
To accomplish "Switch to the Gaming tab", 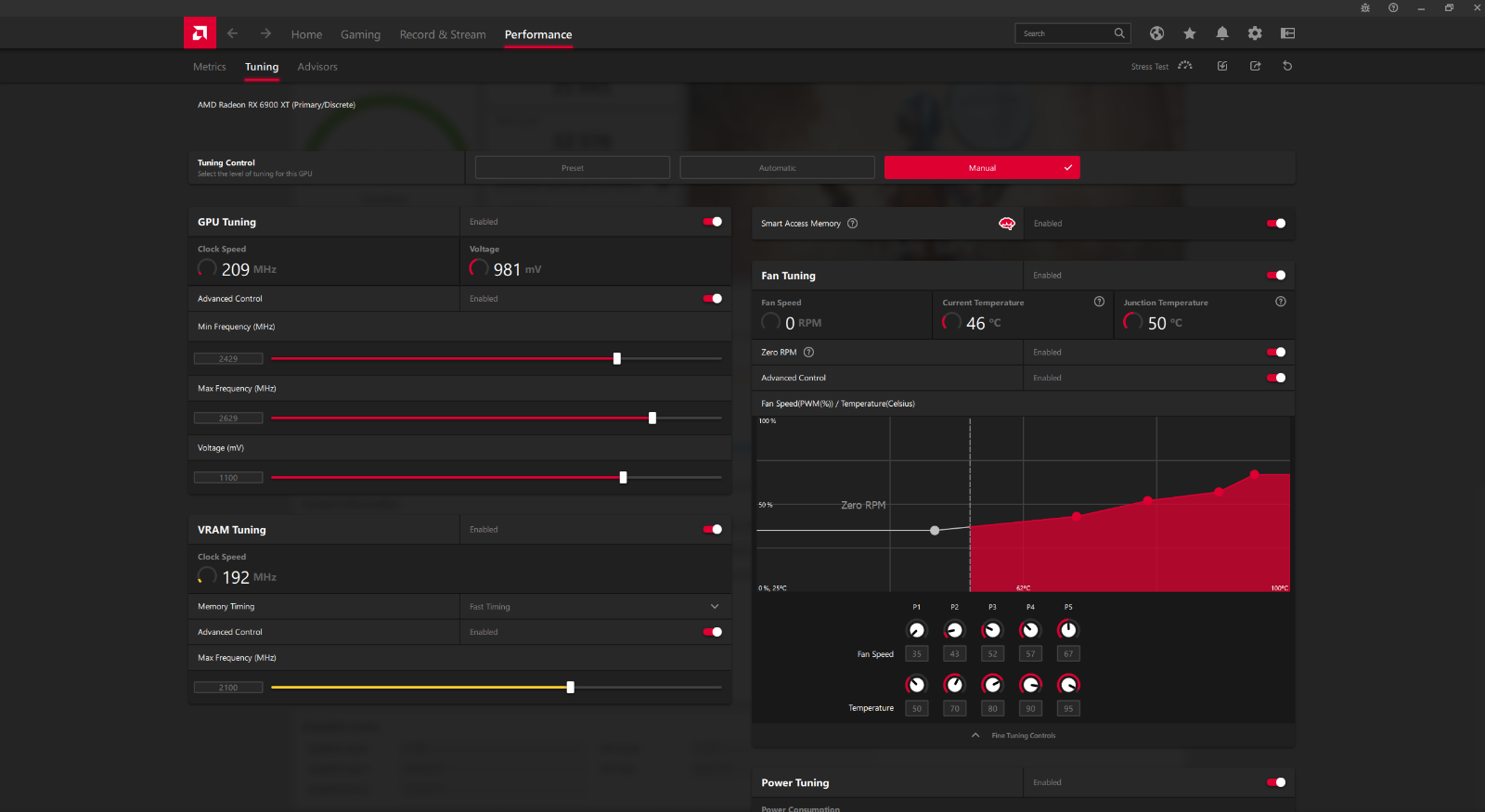I will [x=360, y=34].
